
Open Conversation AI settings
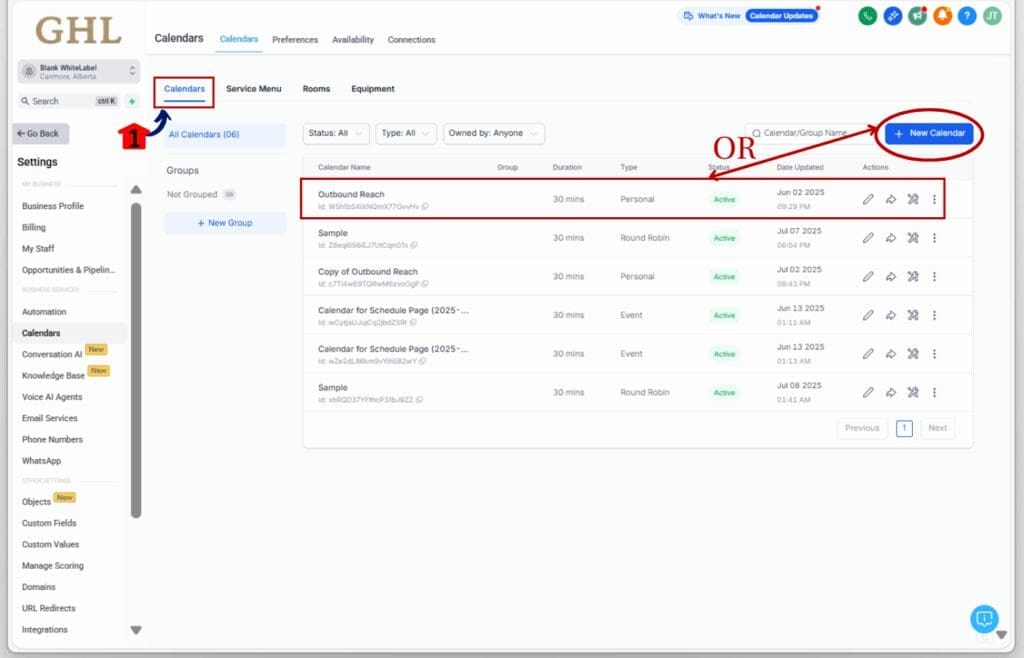pos(52,354)
